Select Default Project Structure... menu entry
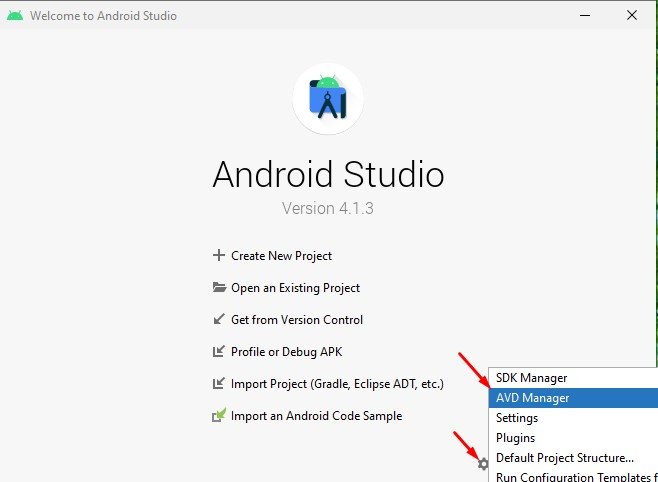This screenshot has width=658, height=482. tap(573, 458)
